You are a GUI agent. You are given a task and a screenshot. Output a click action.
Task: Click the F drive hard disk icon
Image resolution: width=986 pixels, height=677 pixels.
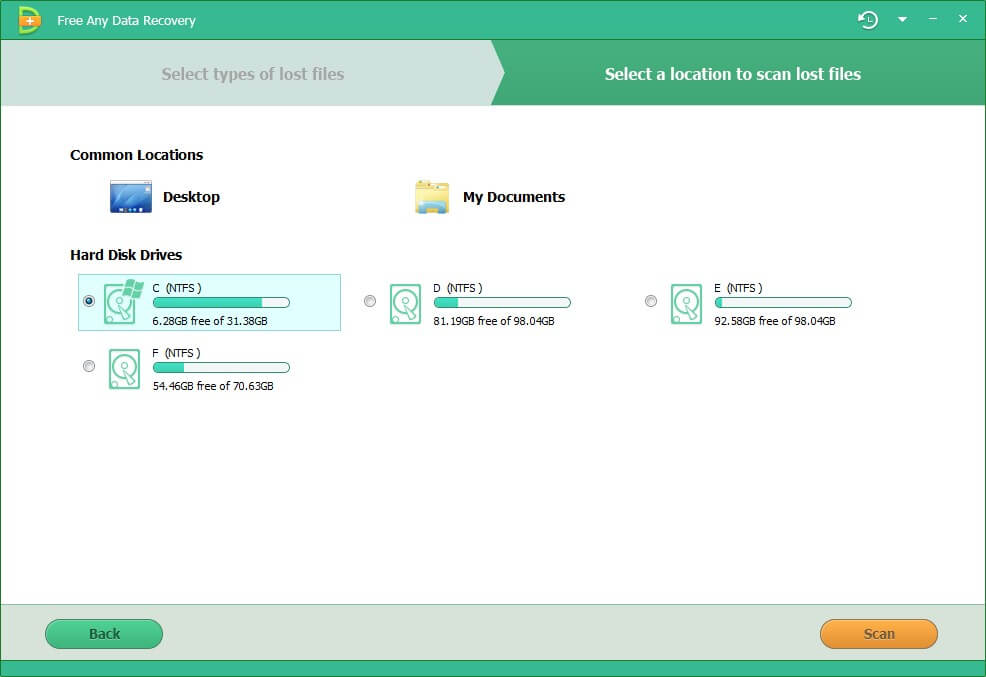(x=124, y=369)
